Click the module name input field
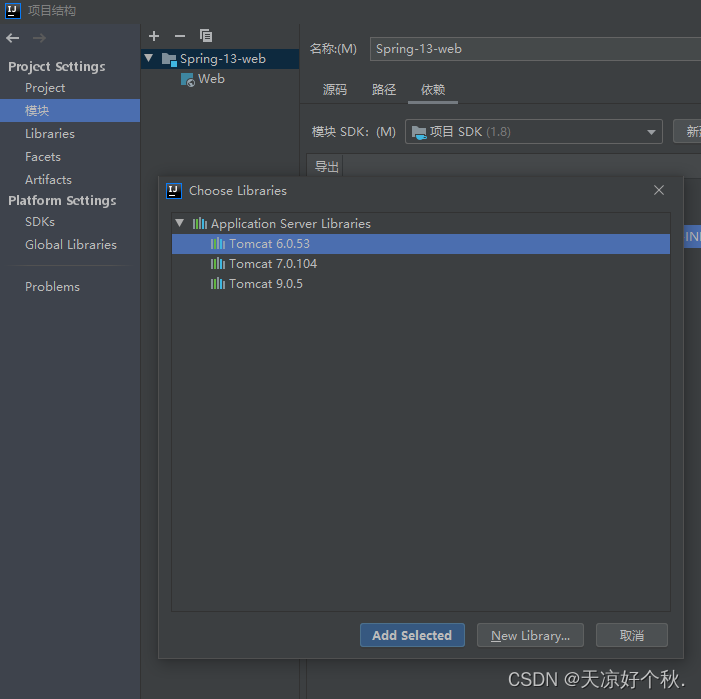 [x=535, y=49]
